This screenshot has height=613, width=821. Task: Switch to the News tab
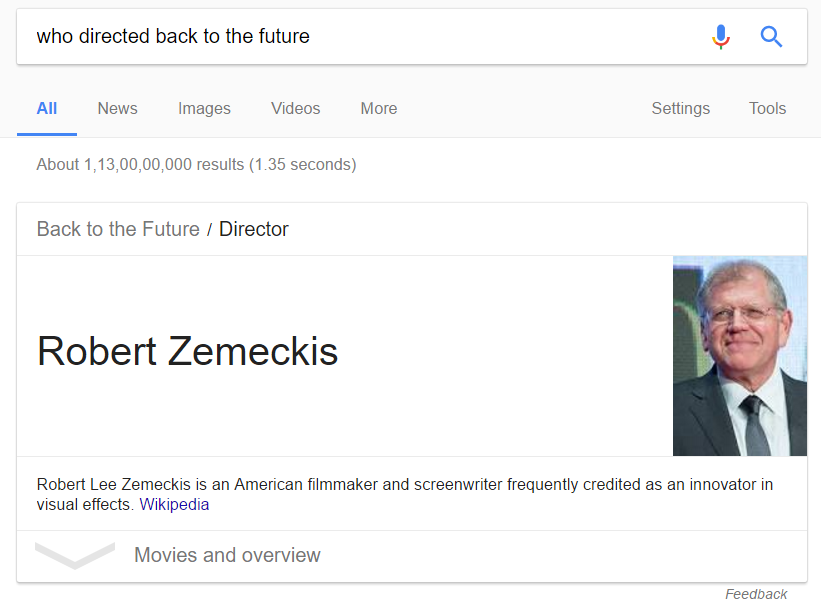117,108
